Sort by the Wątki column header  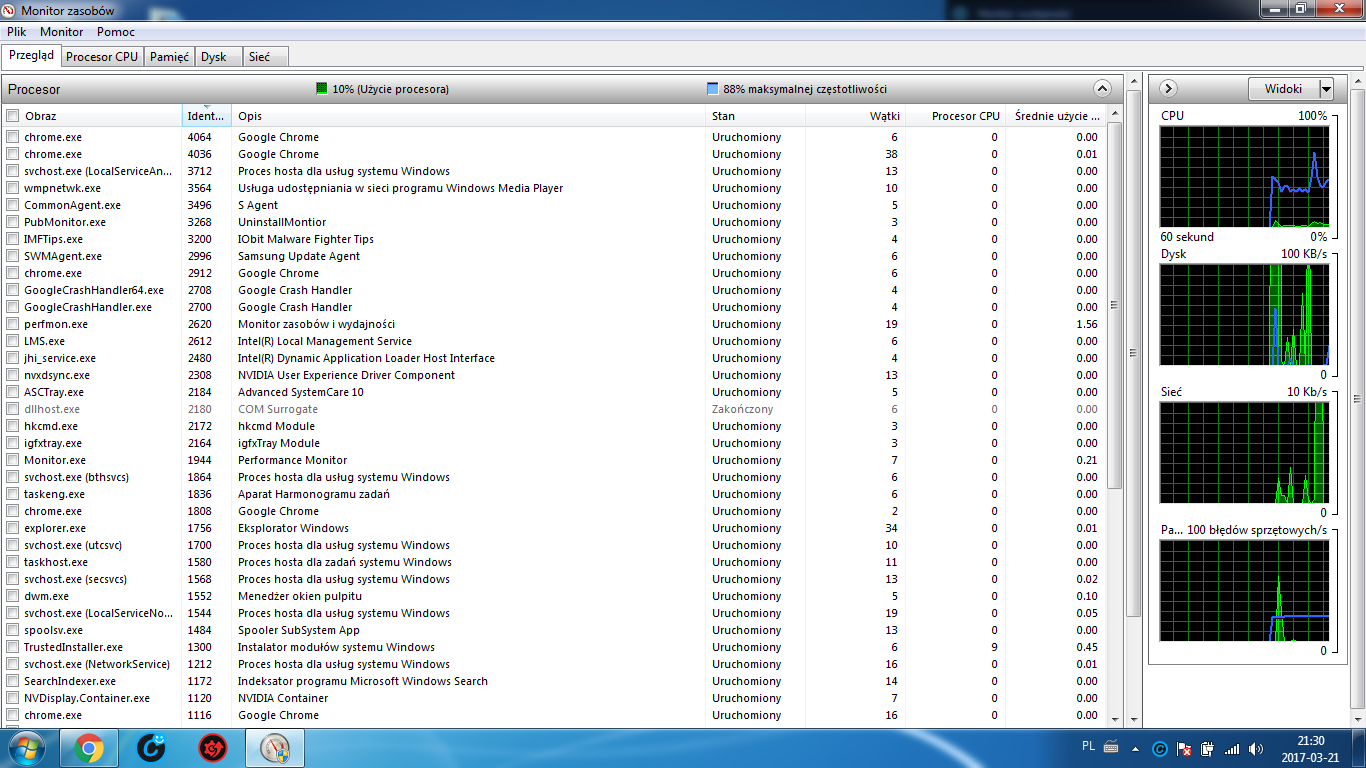855,116
